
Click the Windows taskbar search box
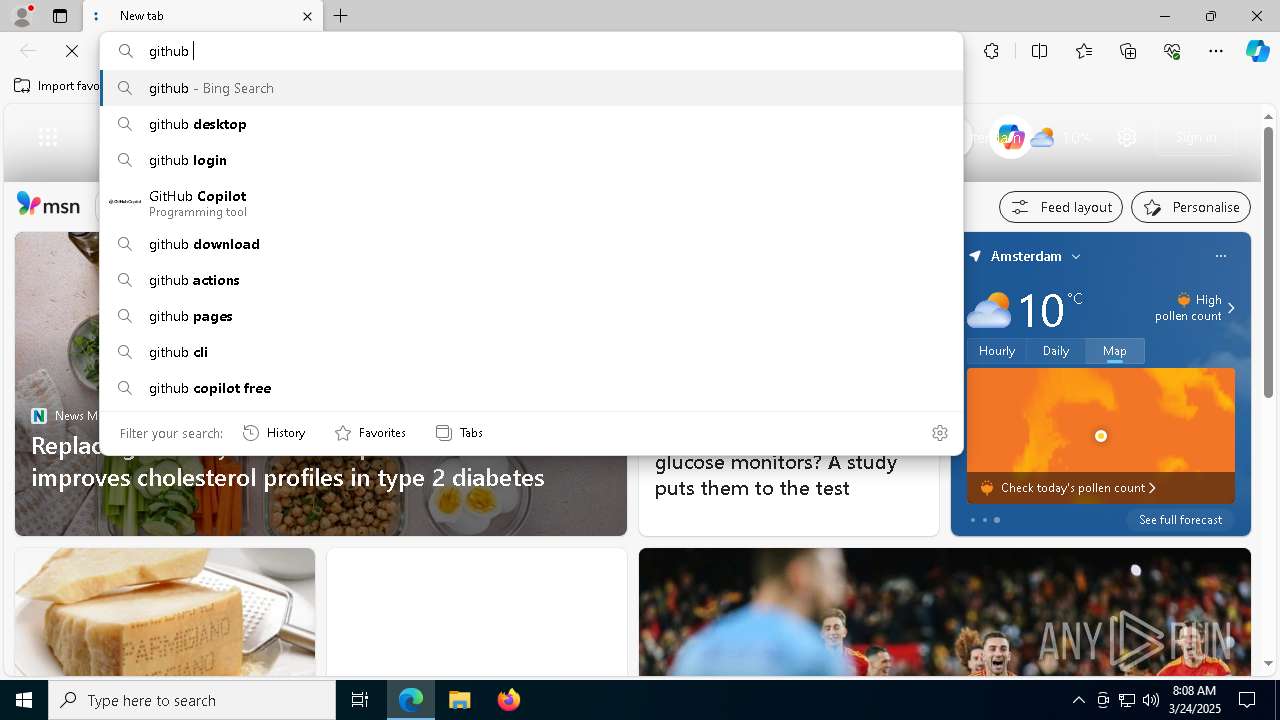pyautogui.click(x=192, y=700)
